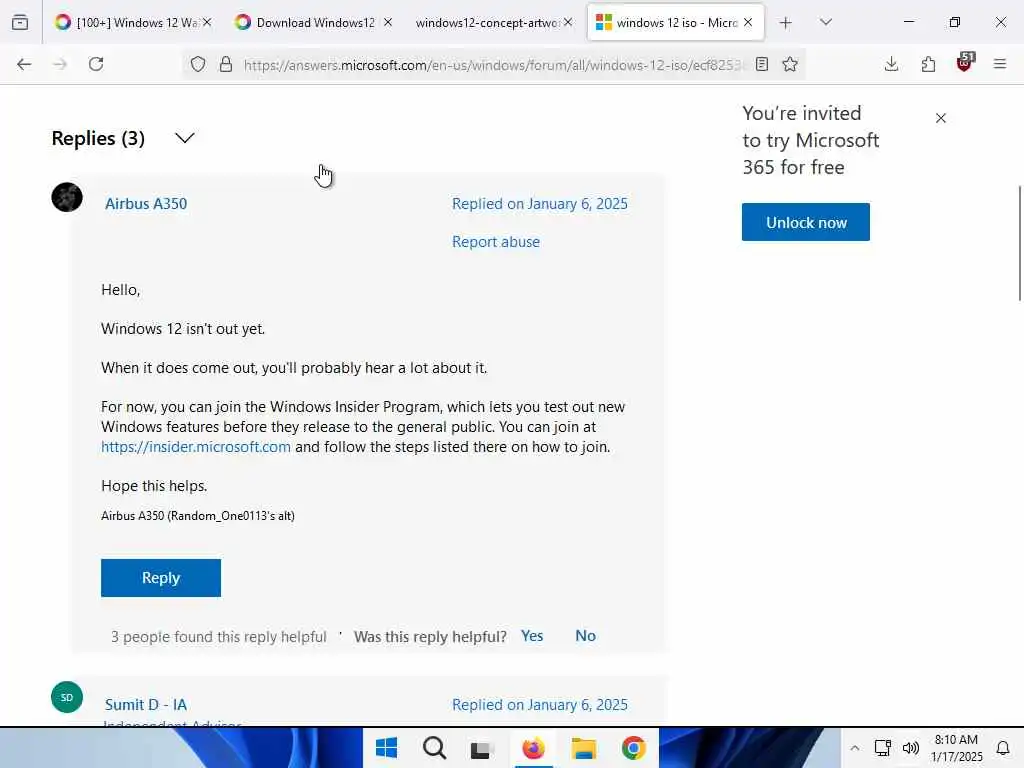Open a new tab with the plus button

(x=786, y=23)
